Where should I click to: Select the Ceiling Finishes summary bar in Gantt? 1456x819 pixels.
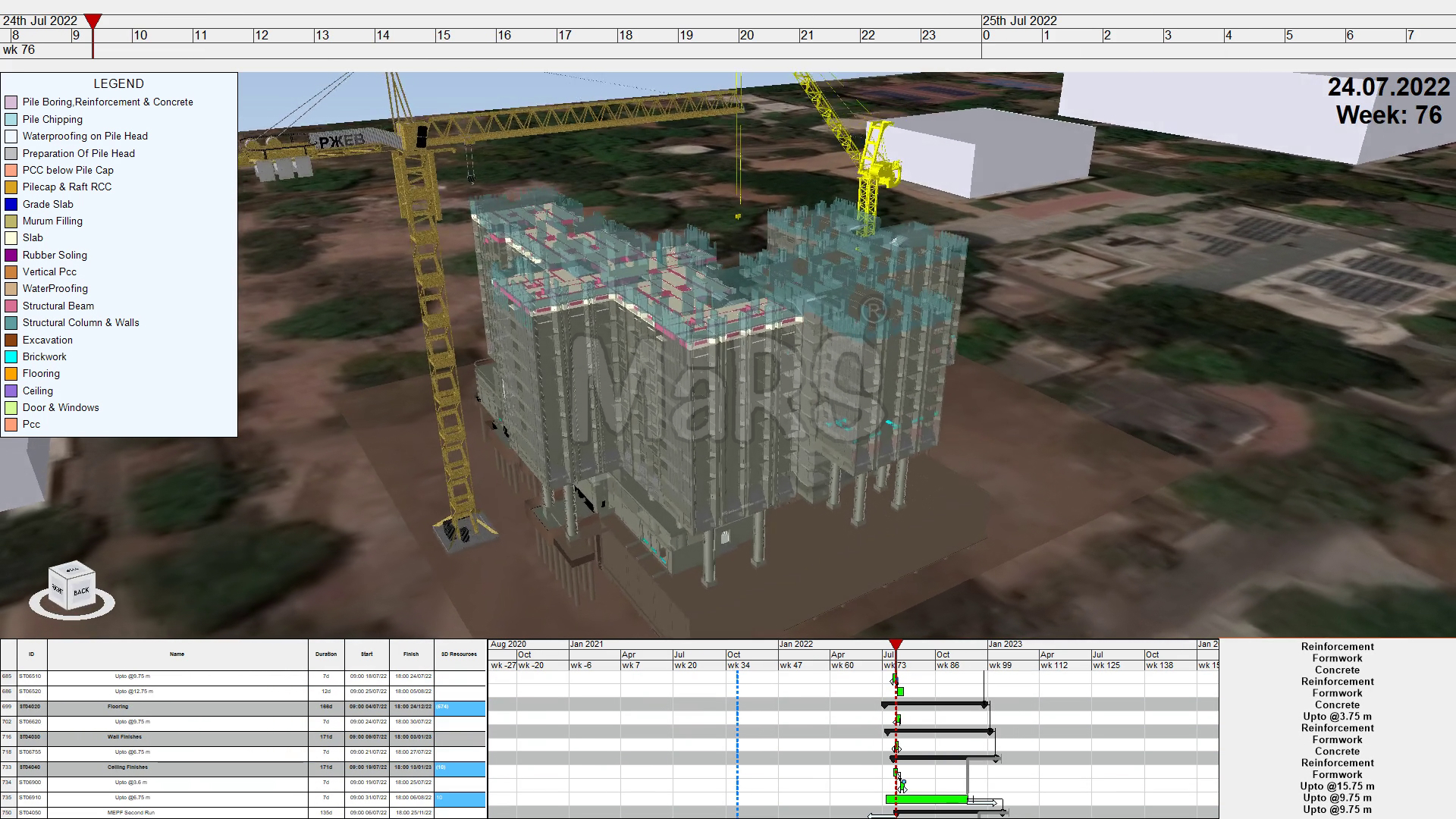coord(945,758)
